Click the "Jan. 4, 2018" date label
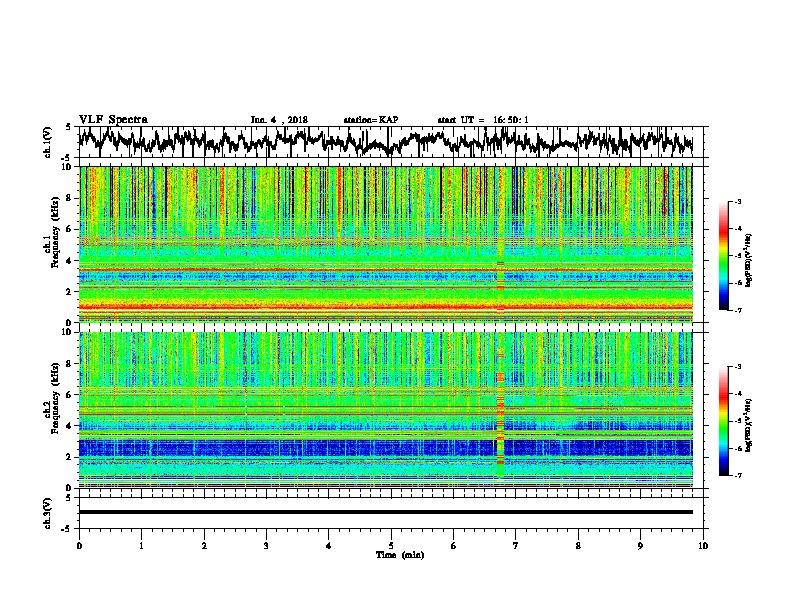792x612 pixels. [x=279, y=120]
